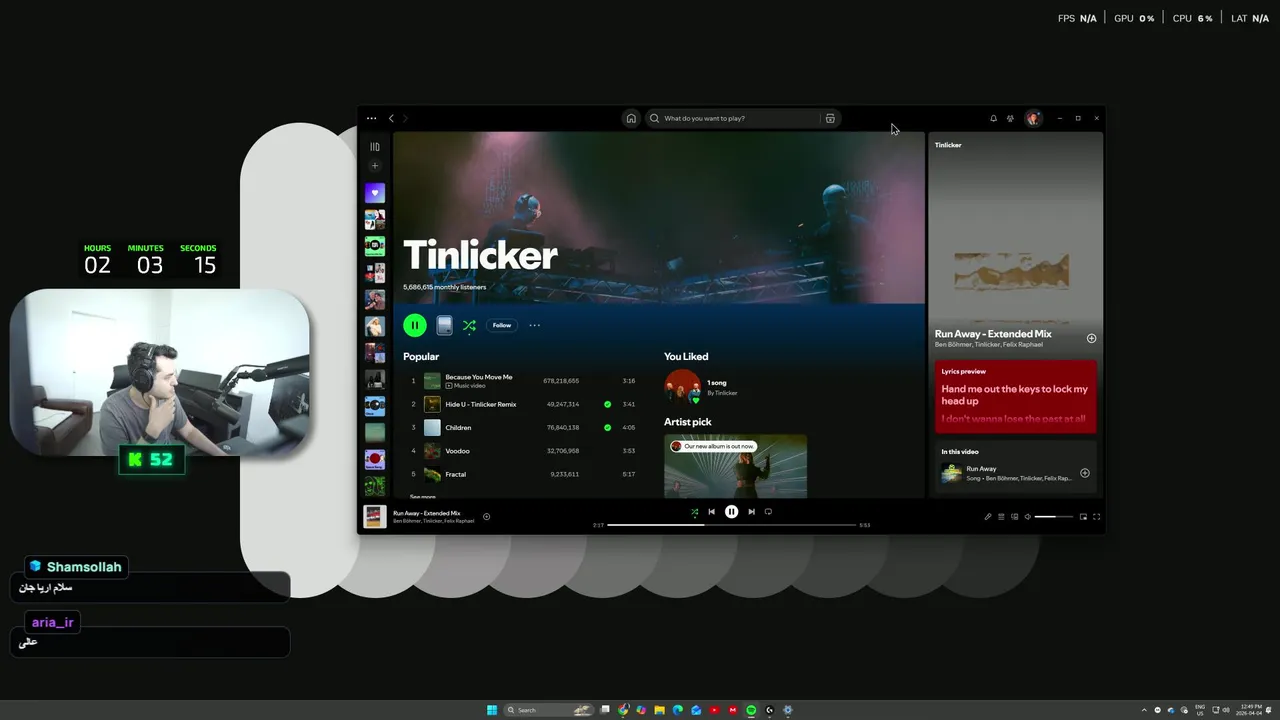Open the notifications bell in Spotify

point(993,118)
